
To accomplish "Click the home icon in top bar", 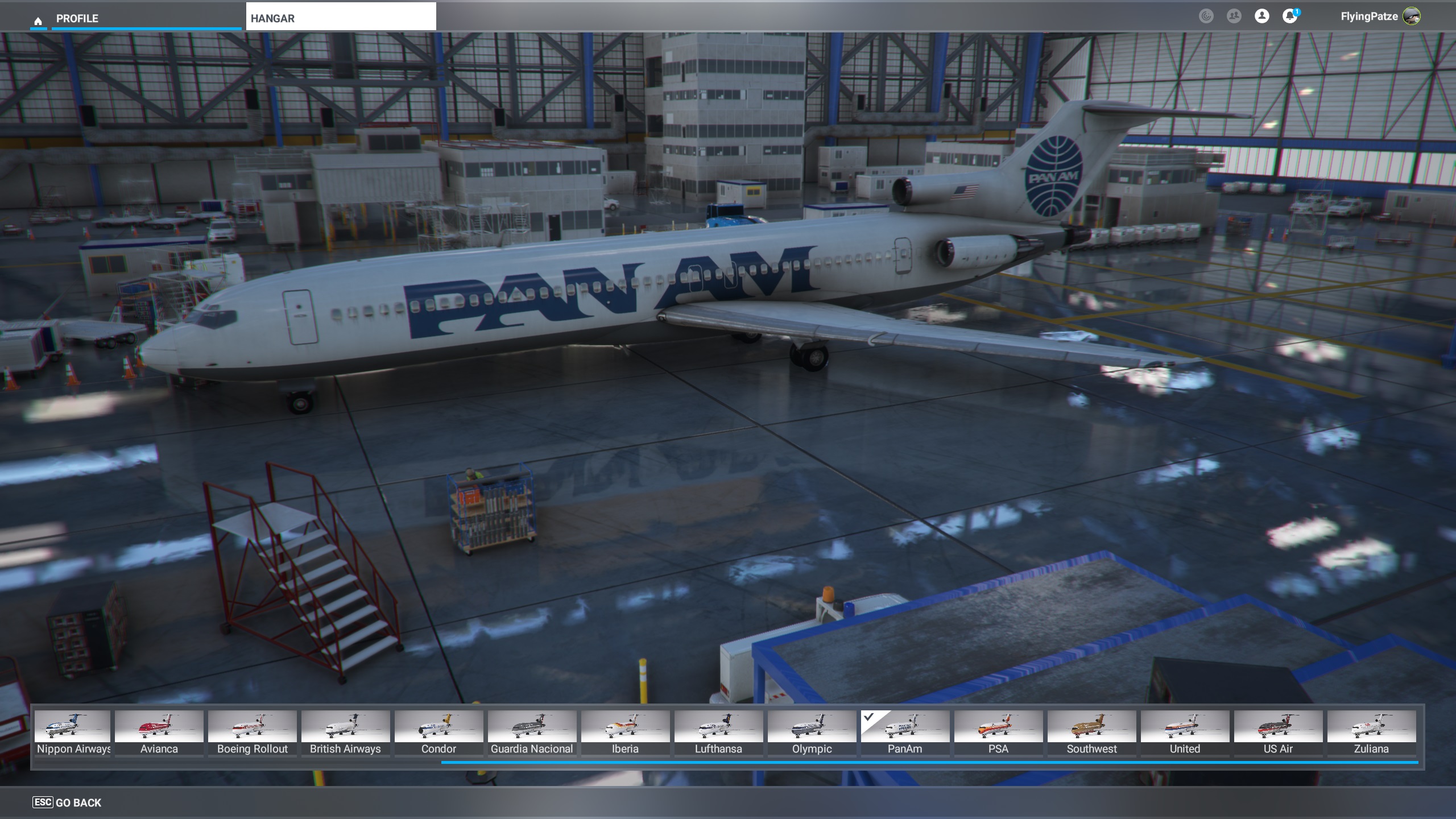I will (x=38, y=21).
